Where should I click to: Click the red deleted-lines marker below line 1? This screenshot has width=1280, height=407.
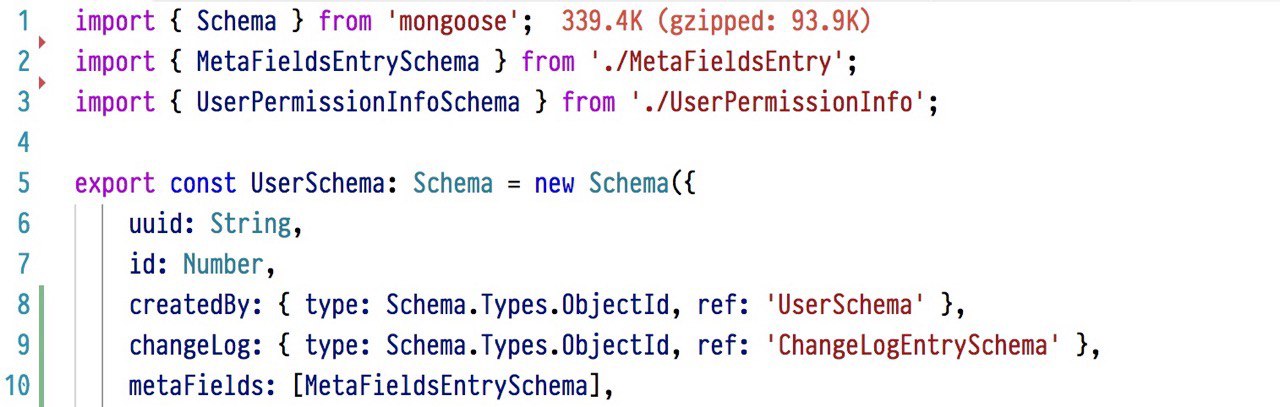41,43
